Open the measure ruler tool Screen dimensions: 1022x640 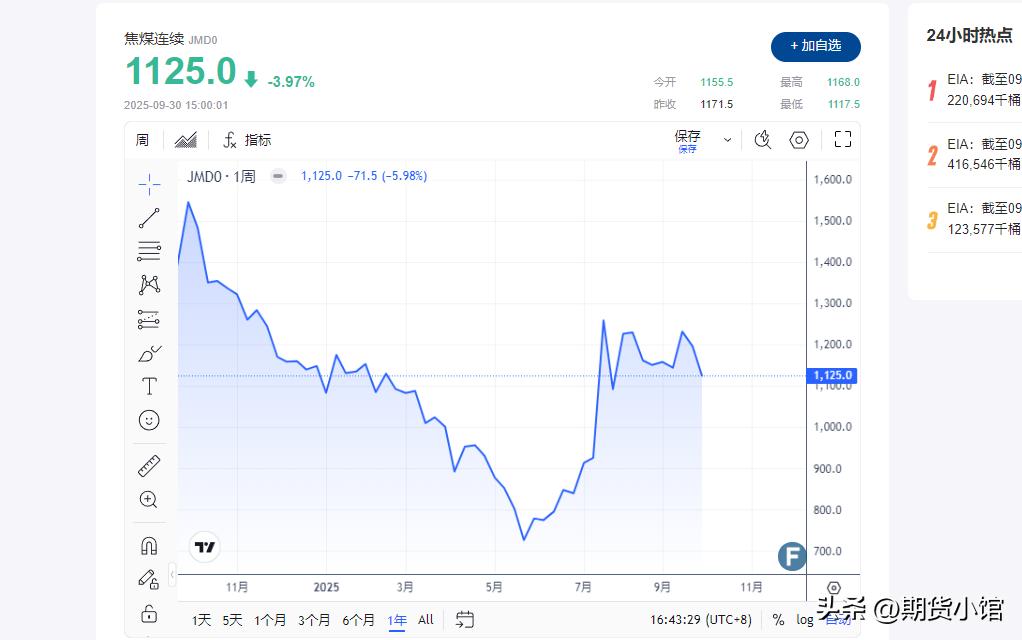[x=149, y=466]
